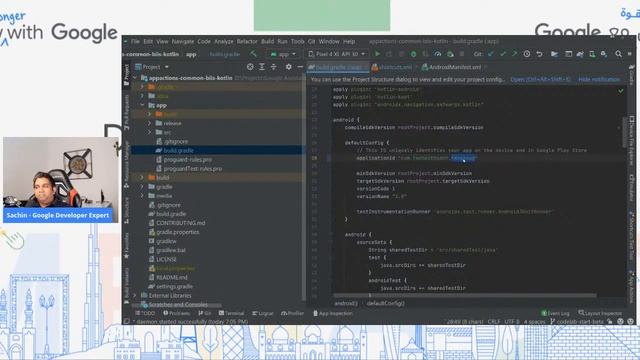Open the Terminal tool window
The image size is (640, 360).
pyautogui.click(x=231, y=313)
